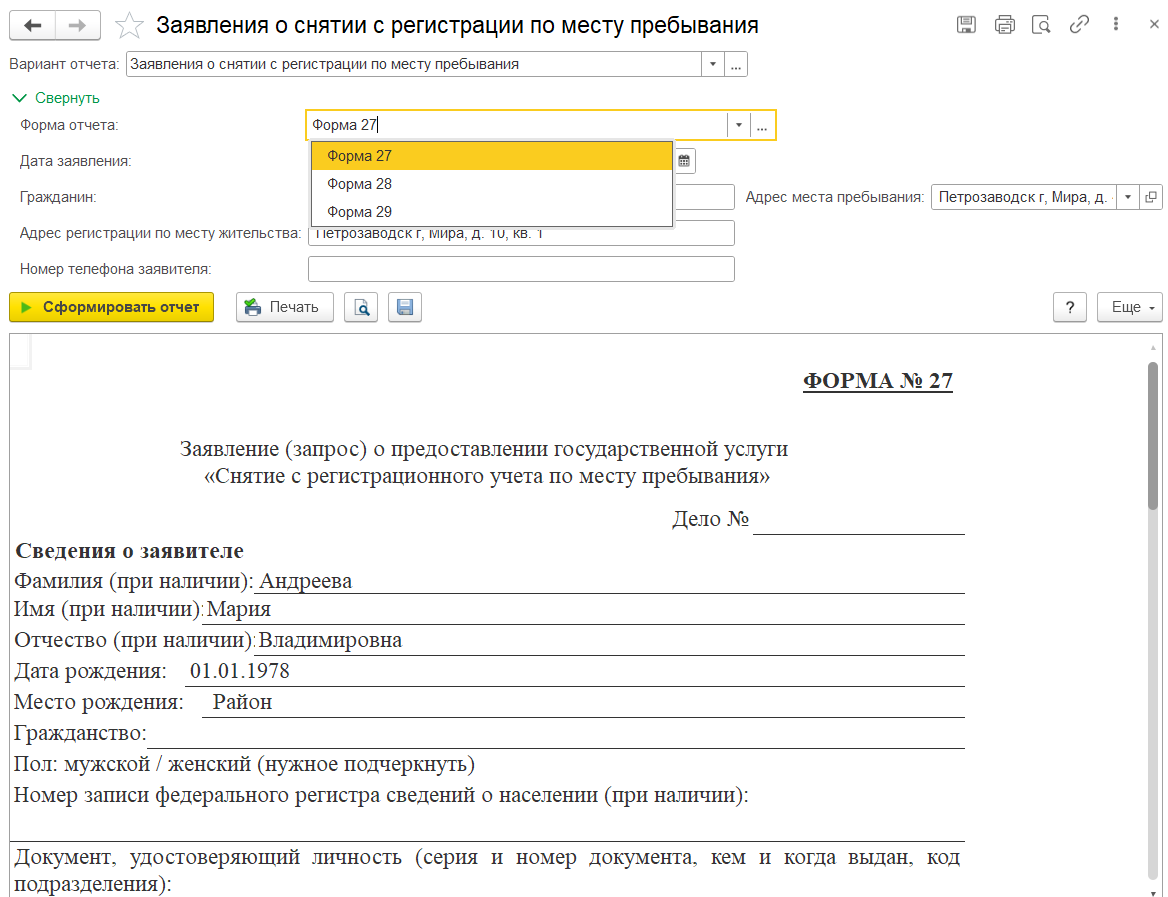Open calendar picker for Дата заявления
1168x897 pixels.
point(685,160)
